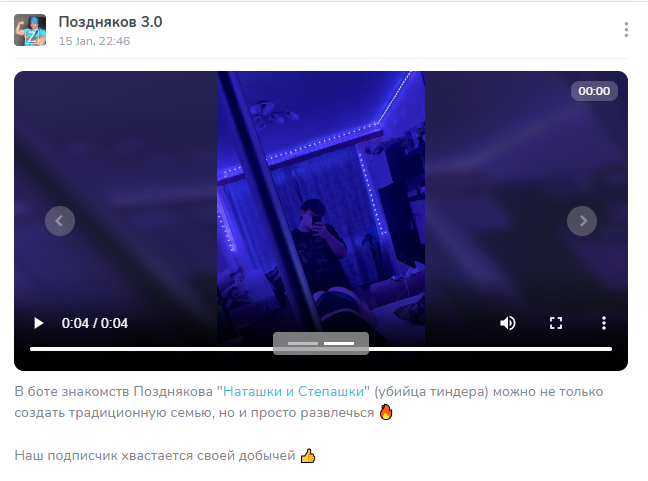
Task: Follow the Наташки и Степашки link
Action: click(293, 391)
